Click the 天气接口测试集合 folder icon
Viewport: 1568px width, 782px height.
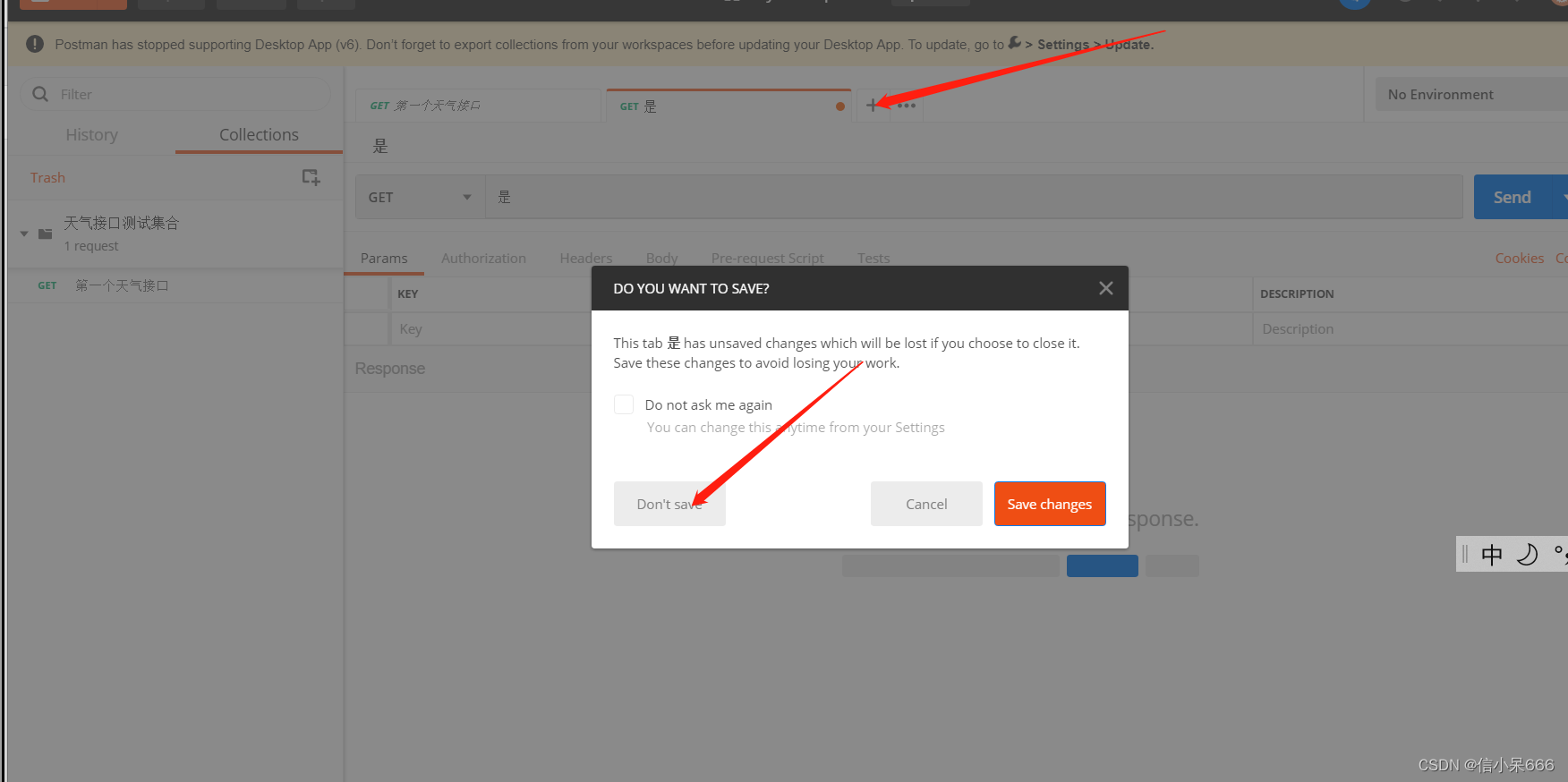point(45,234)
